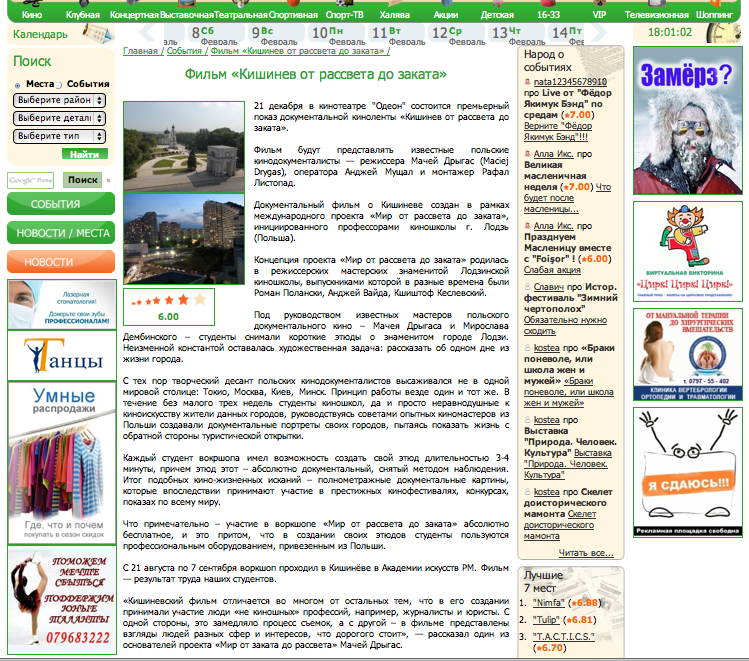
Task: Open the VIP menu item
Action: [599, 15]
